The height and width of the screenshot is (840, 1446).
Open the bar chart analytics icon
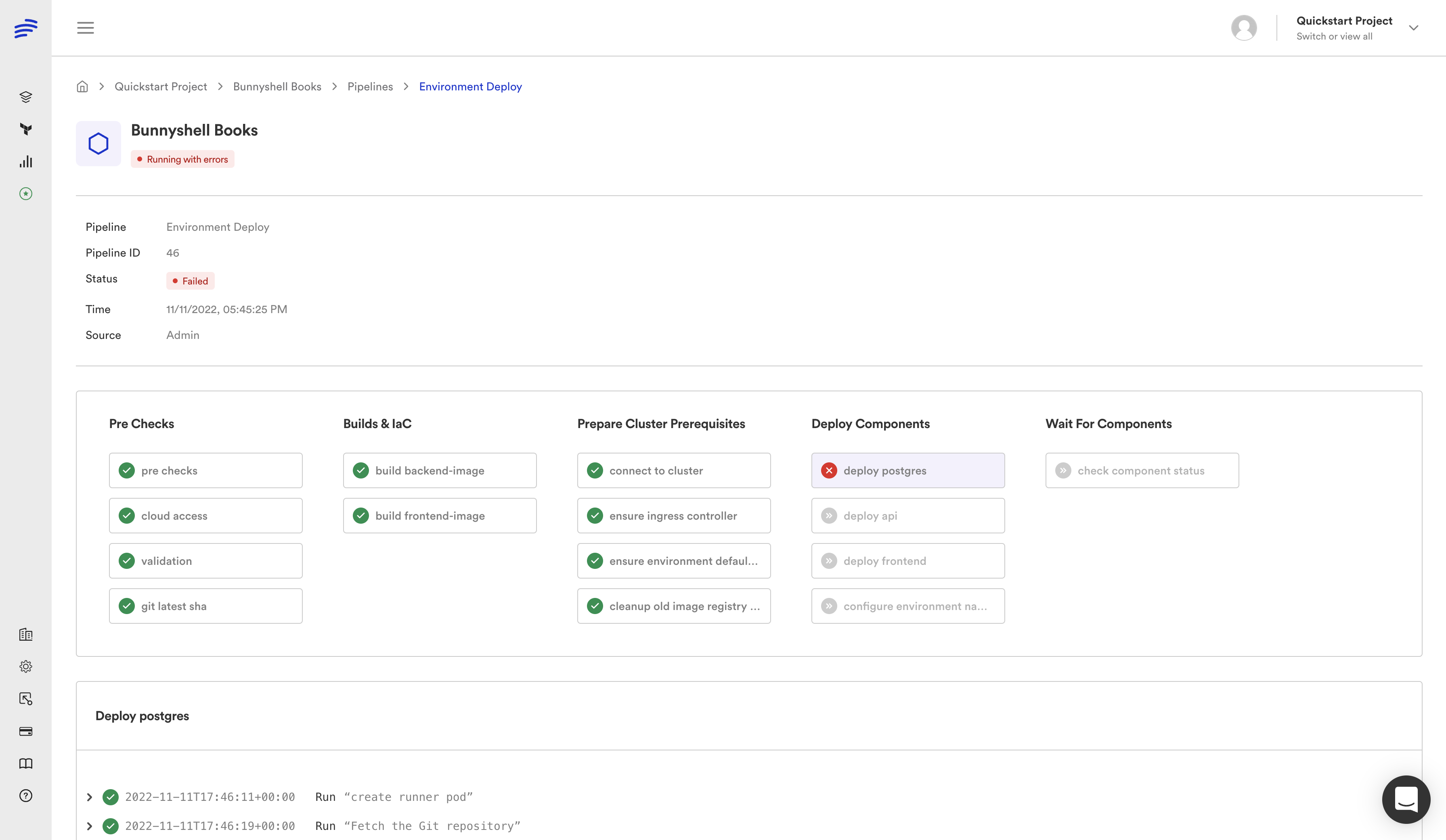click(26, 162)
